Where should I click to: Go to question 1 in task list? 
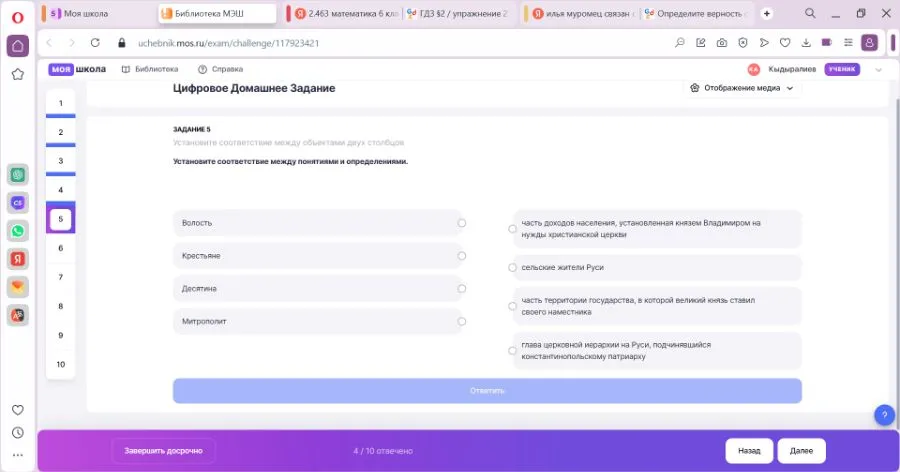tap(61, 103)
